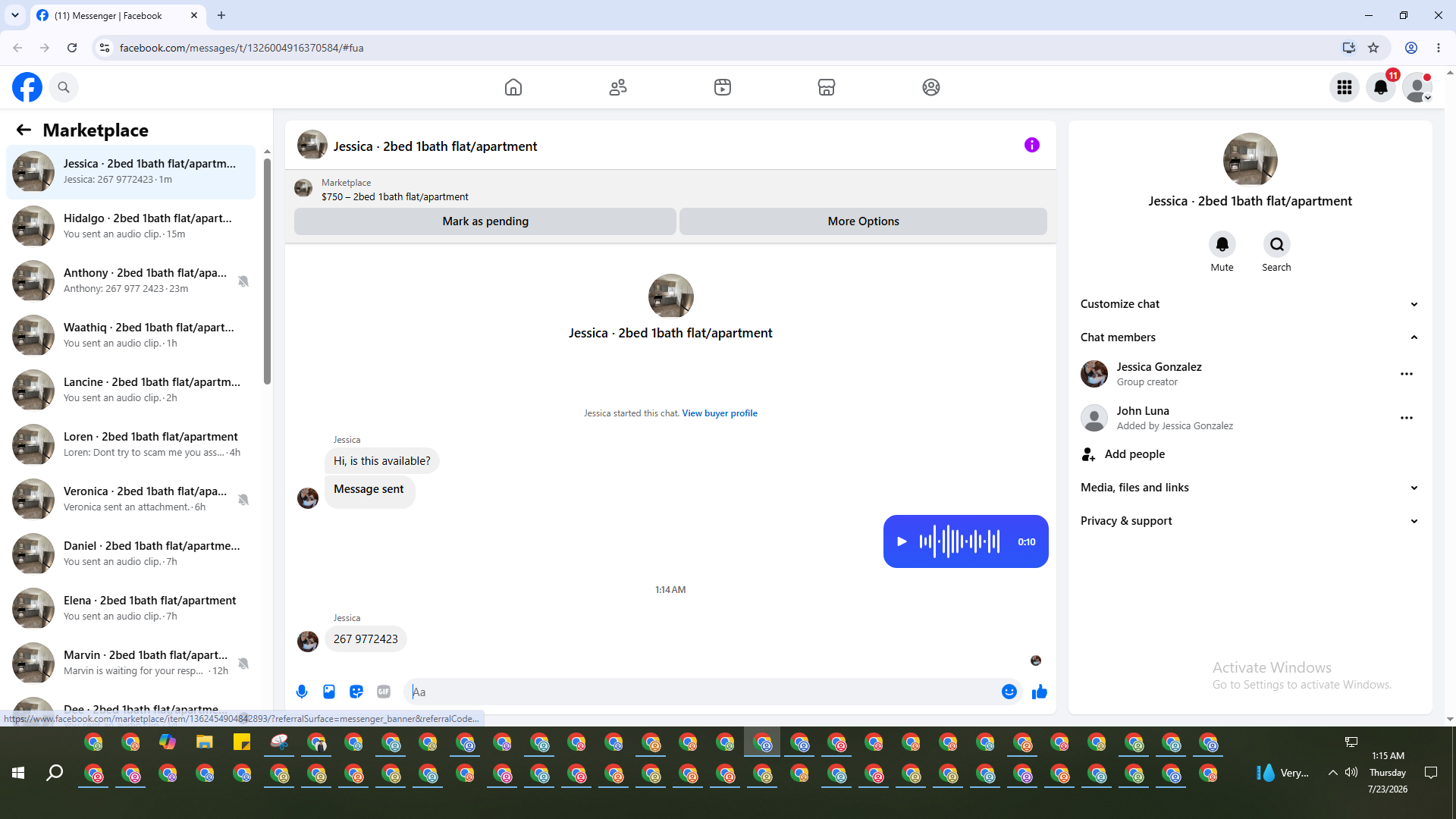Open the emoji picker smiley icon
The image size is (1456, 819).
click(1009, 692)
